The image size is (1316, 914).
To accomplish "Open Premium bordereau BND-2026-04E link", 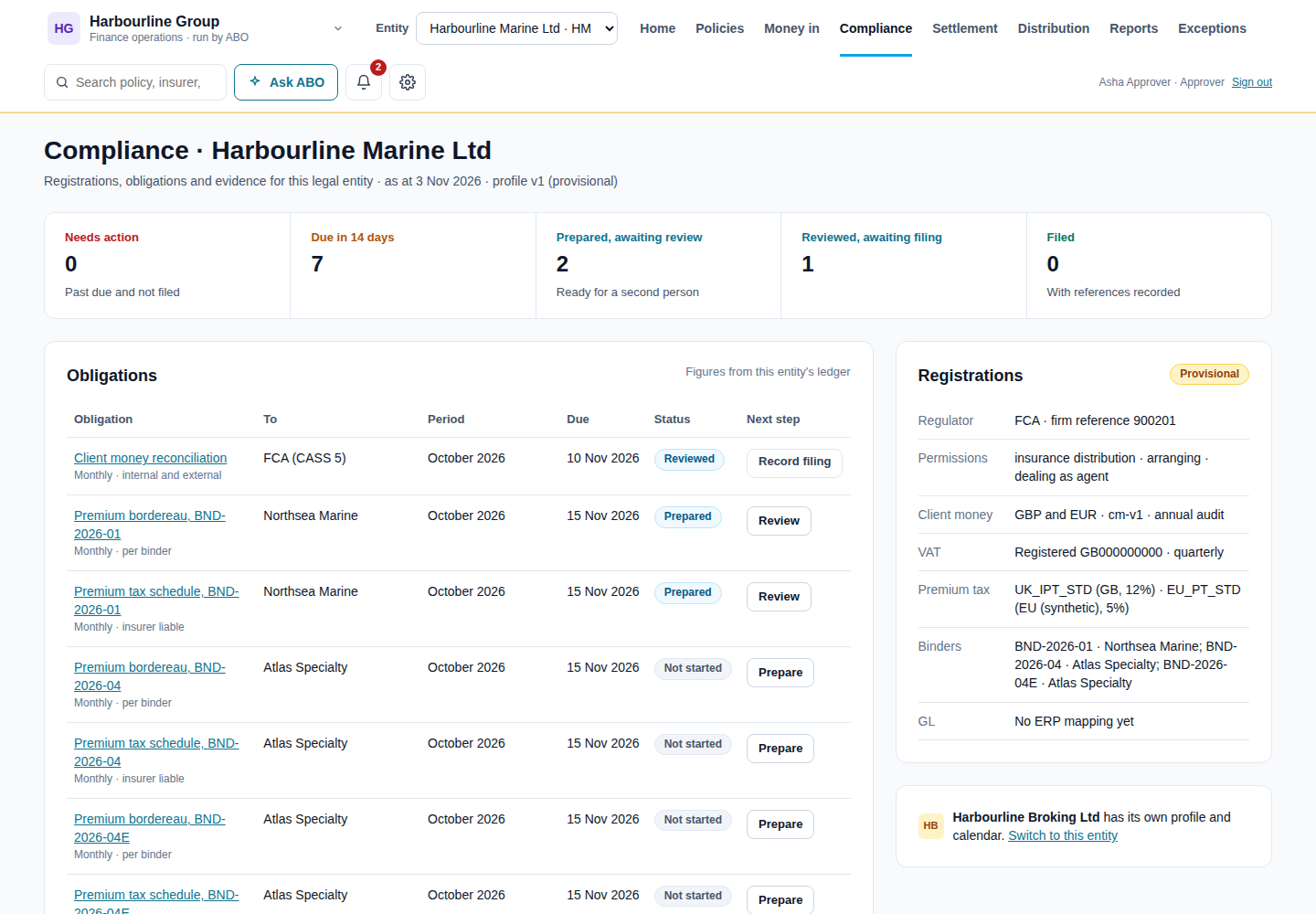I will point(150,828).
